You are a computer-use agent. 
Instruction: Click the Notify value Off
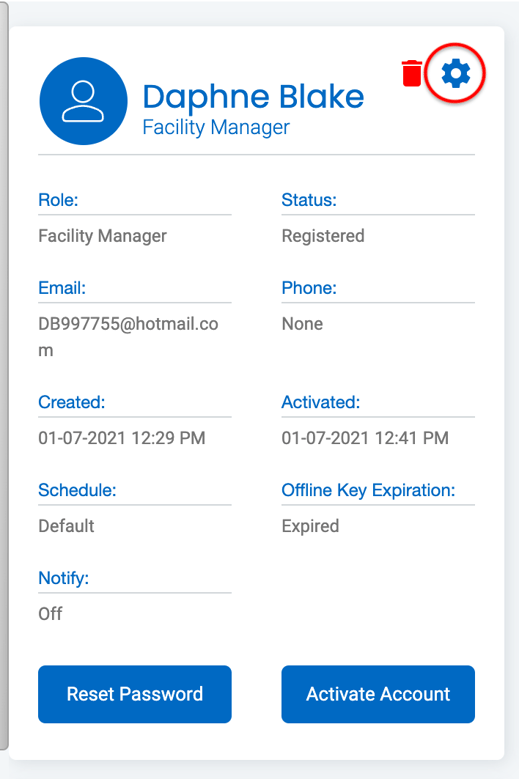point(51,614)
